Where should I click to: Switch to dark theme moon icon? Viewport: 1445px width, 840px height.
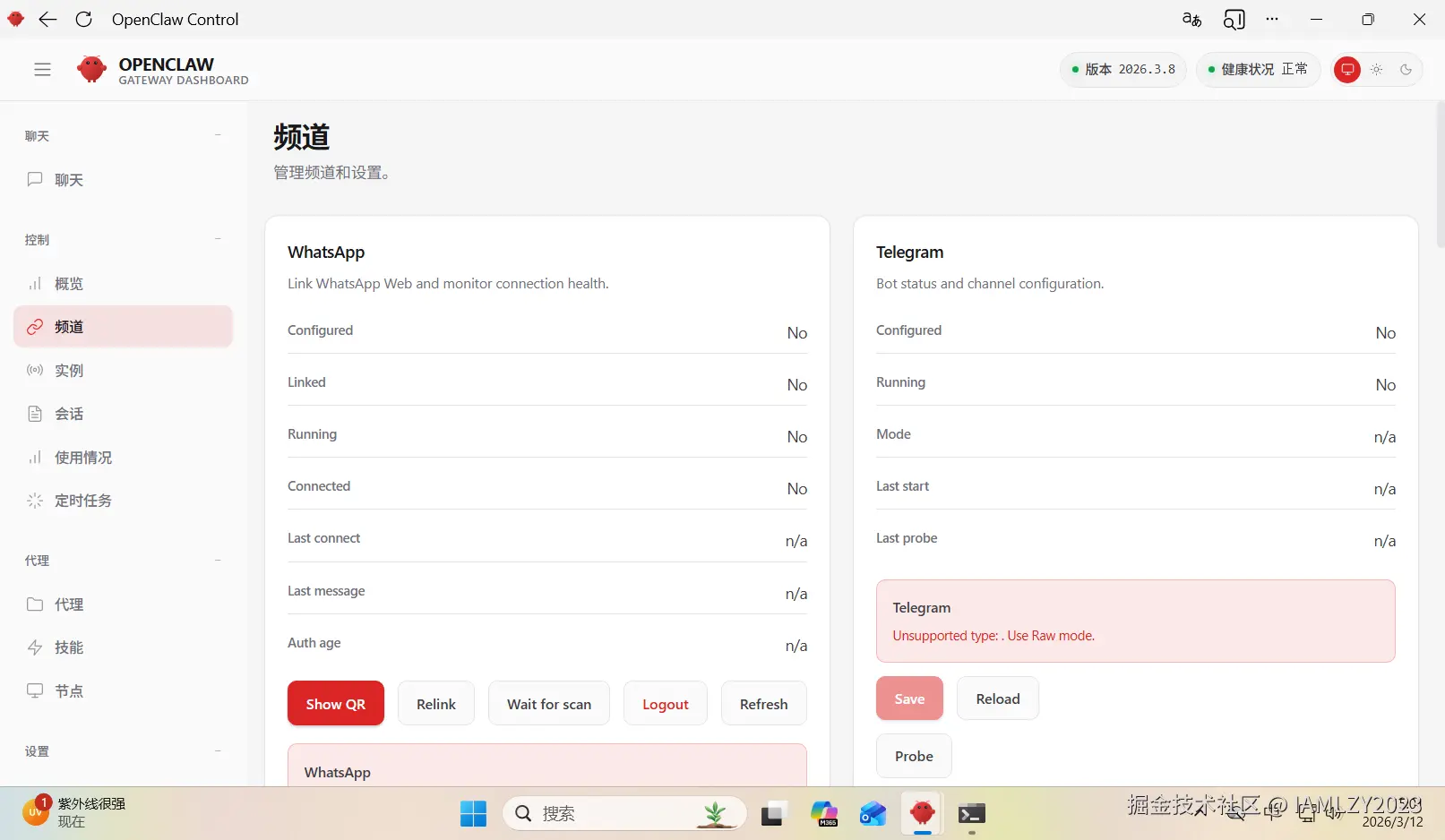[x=1406, y=70]
